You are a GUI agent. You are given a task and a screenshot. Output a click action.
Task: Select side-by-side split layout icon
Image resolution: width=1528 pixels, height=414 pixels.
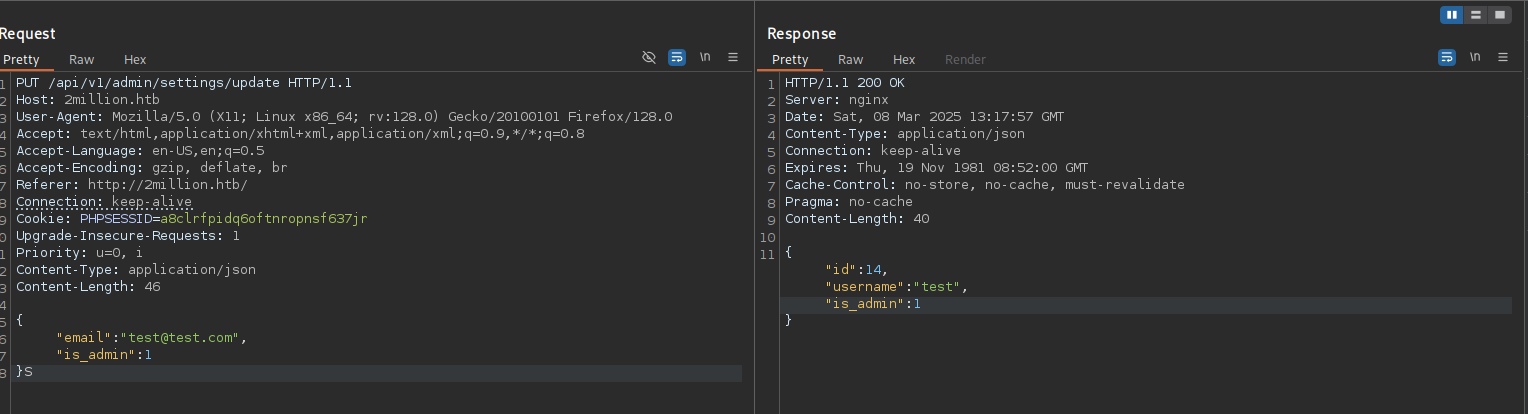[x=1452, y=15]
